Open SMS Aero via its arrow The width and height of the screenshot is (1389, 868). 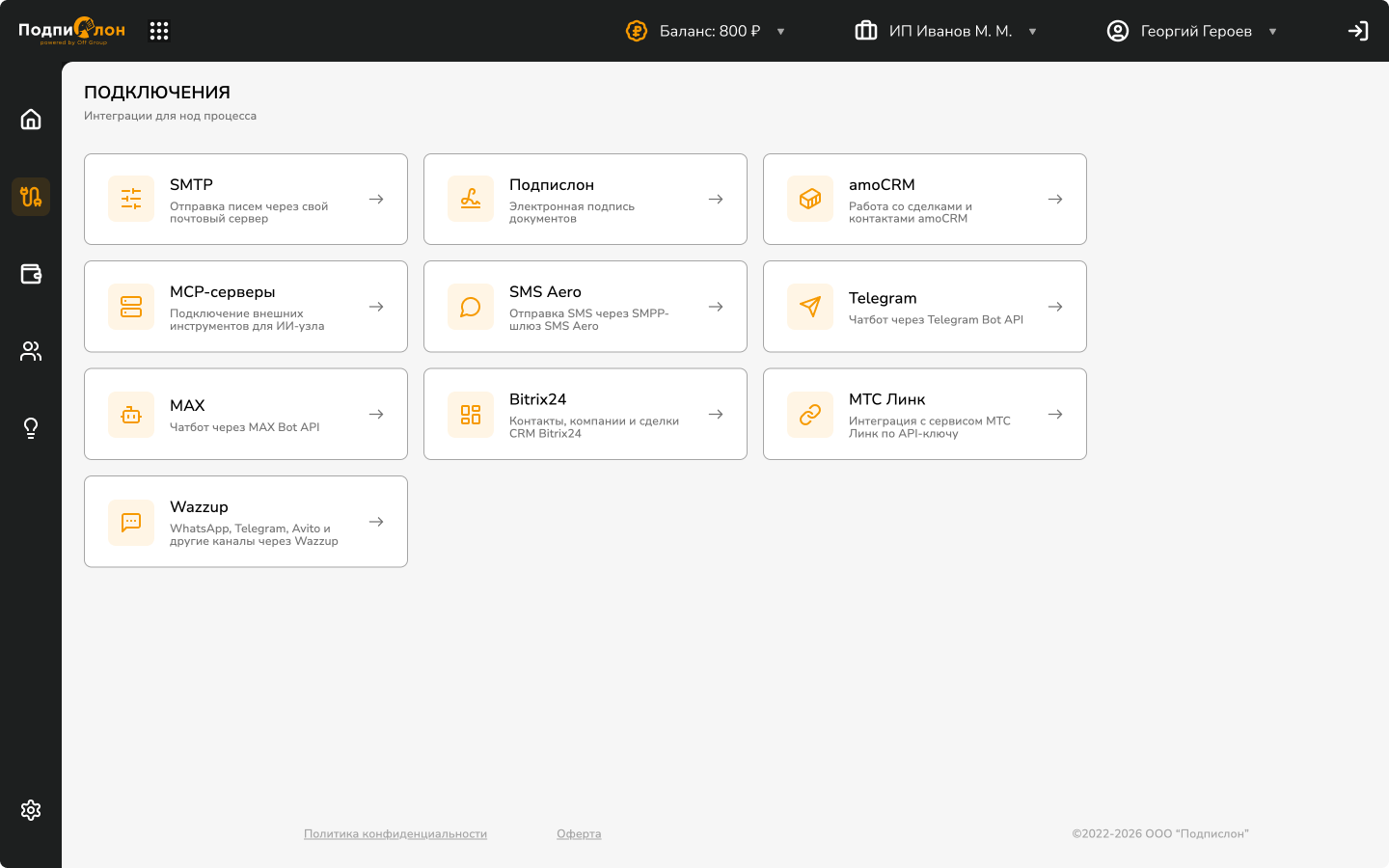(716, 307)
